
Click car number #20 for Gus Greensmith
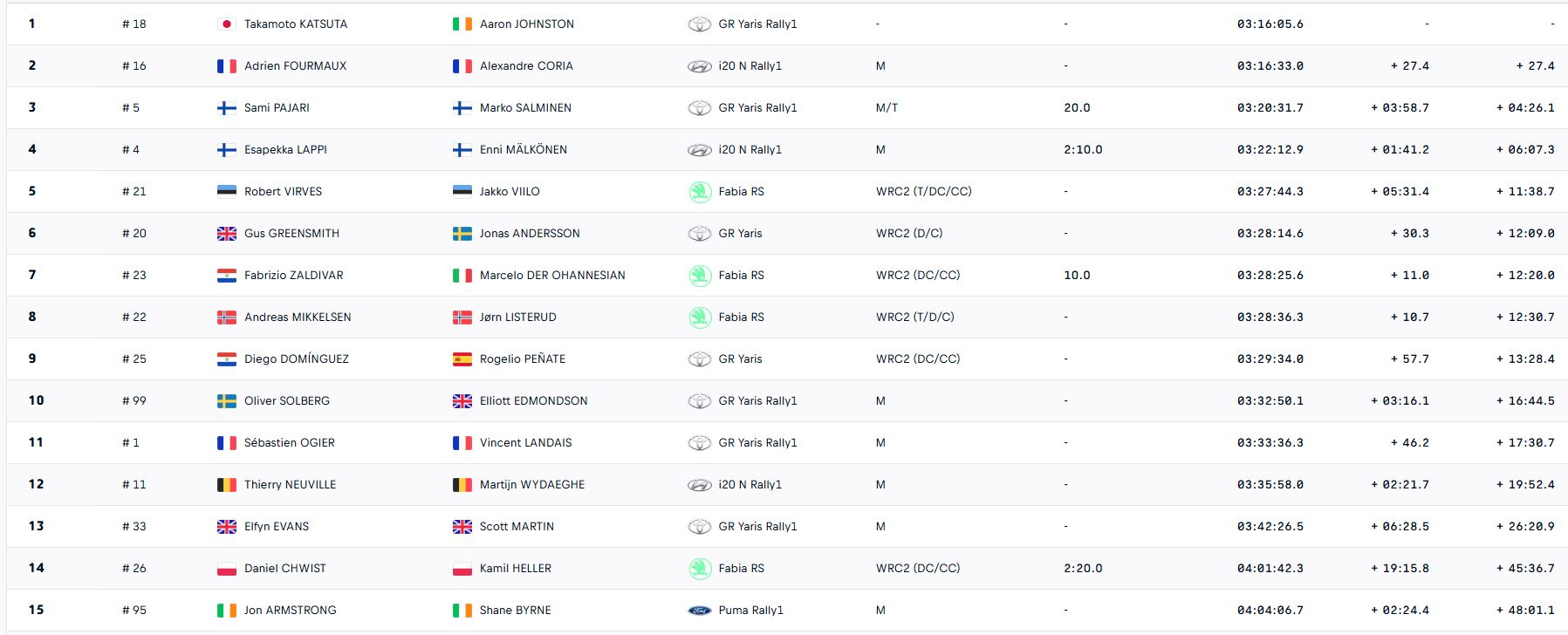134,234
